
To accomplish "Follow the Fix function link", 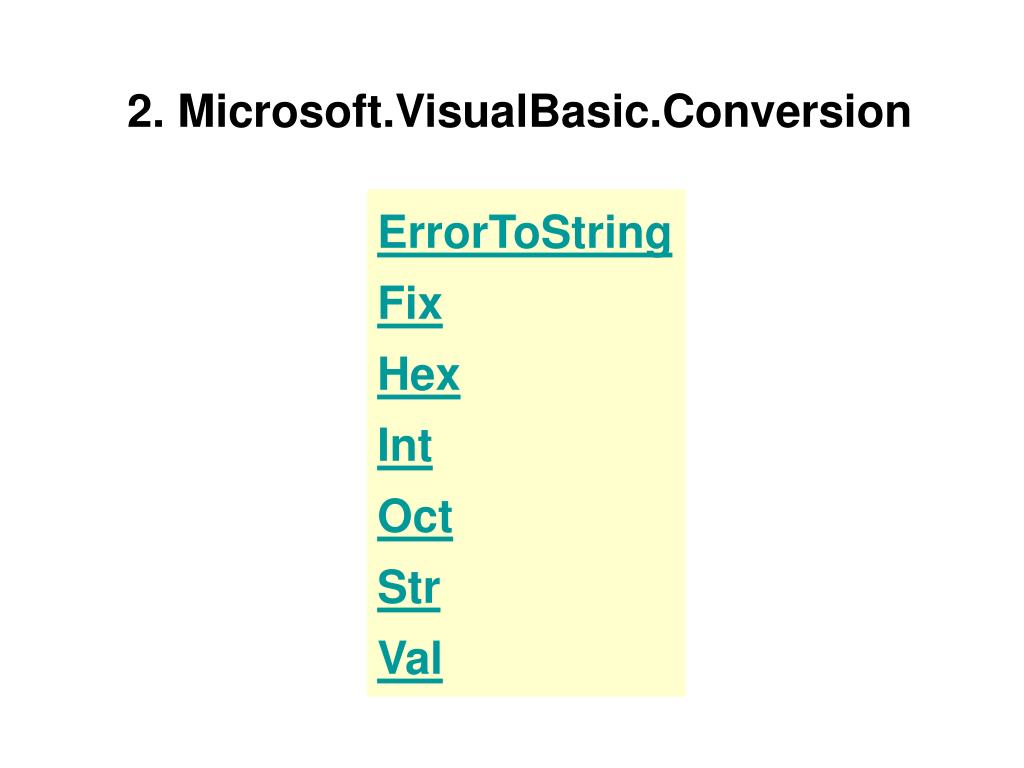I will (410, 304).
